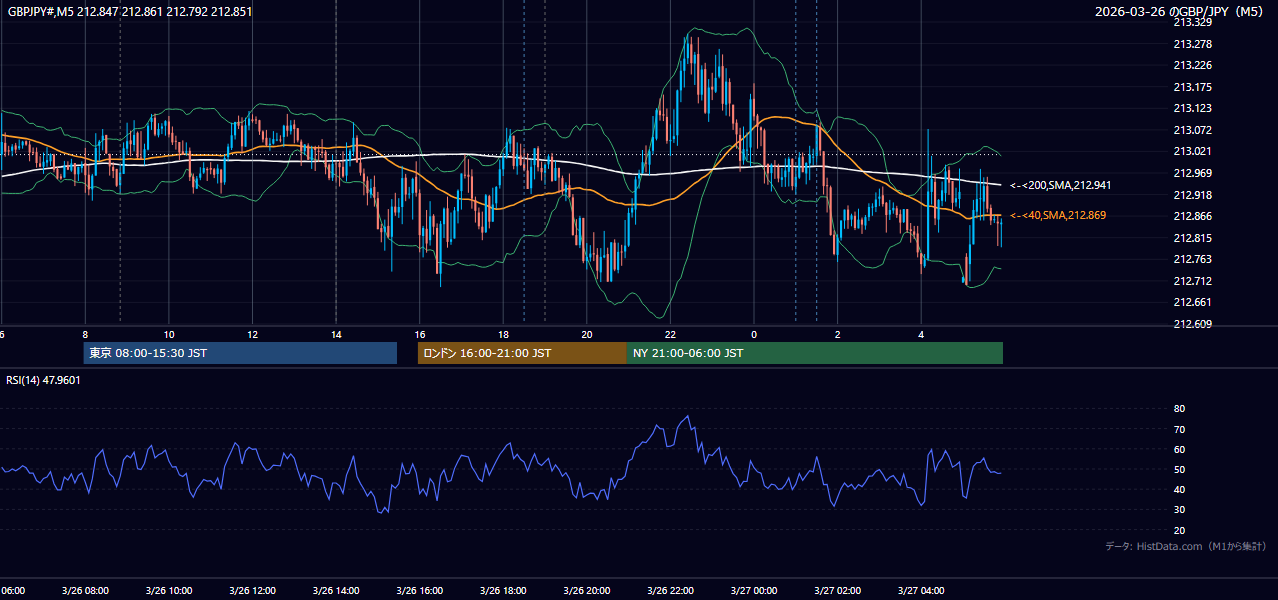1278x600 pixels.
Task: Click the 213.226 price axis label
Action: click(1192, 65)
